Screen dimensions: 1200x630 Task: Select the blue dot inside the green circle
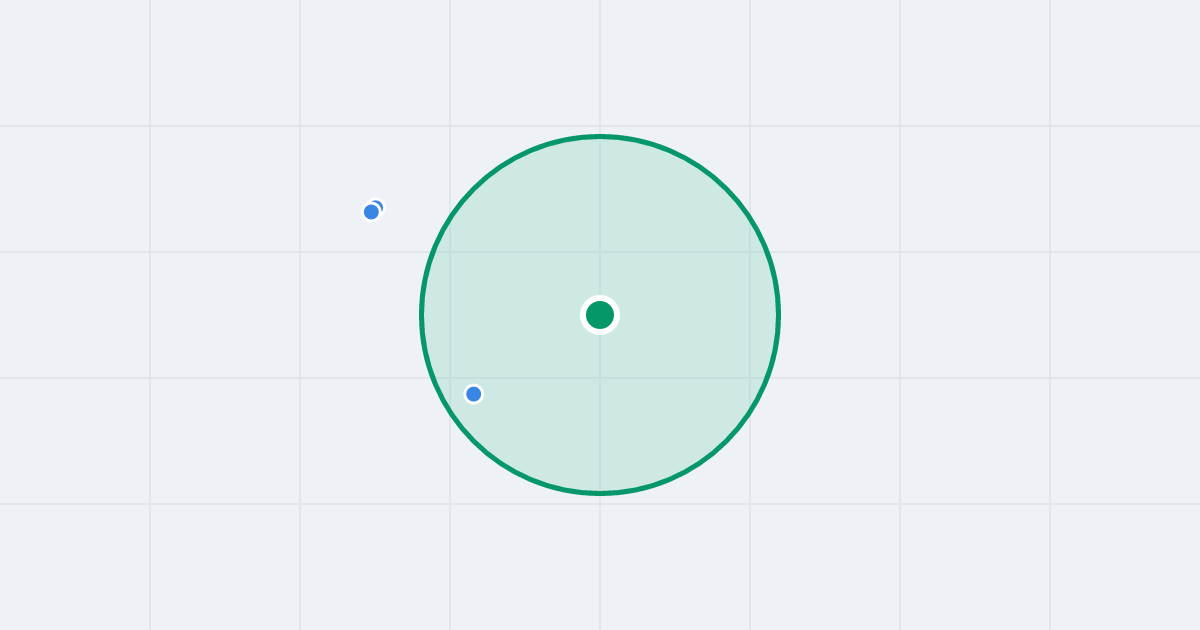tap(474, 394)
